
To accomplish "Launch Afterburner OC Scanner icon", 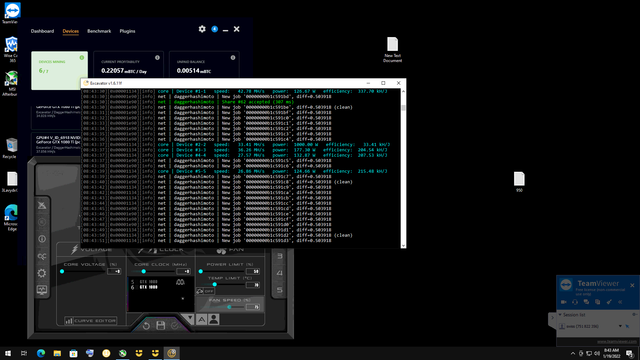I will click(x=42, y=256).
